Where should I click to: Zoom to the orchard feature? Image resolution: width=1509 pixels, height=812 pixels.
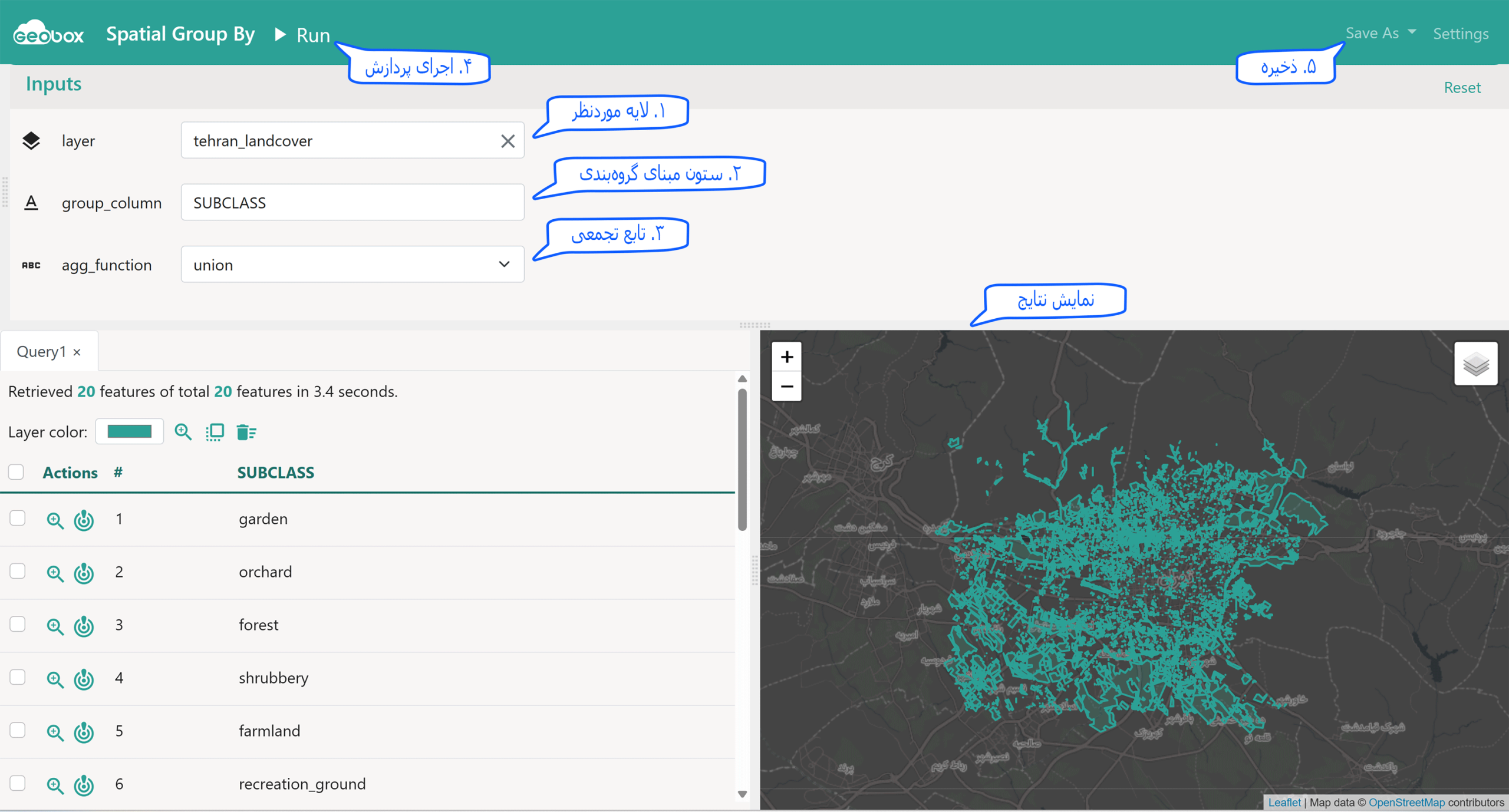point(55,573)
